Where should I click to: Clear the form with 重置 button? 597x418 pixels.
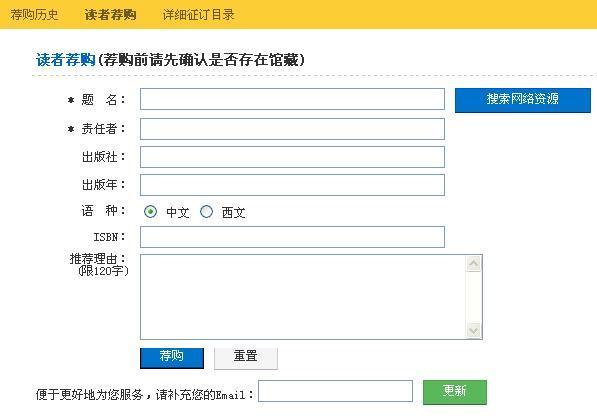tap(246, 358)
